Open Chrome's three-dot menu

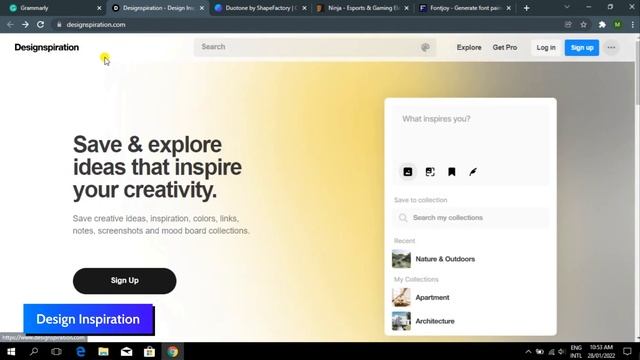(633, 24)
